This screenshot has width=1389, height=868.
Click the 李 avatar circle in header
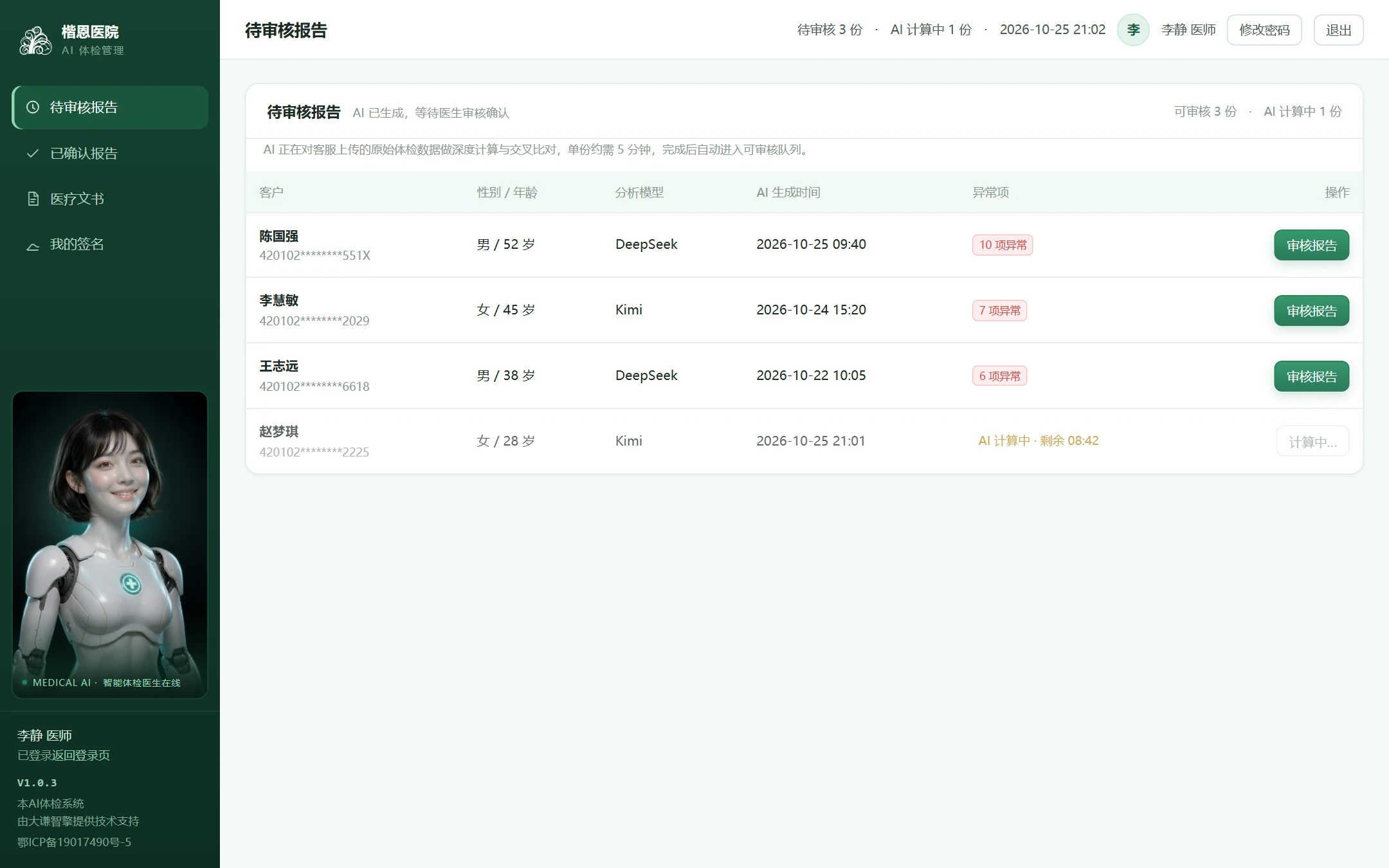click(x=1133, y=30)
